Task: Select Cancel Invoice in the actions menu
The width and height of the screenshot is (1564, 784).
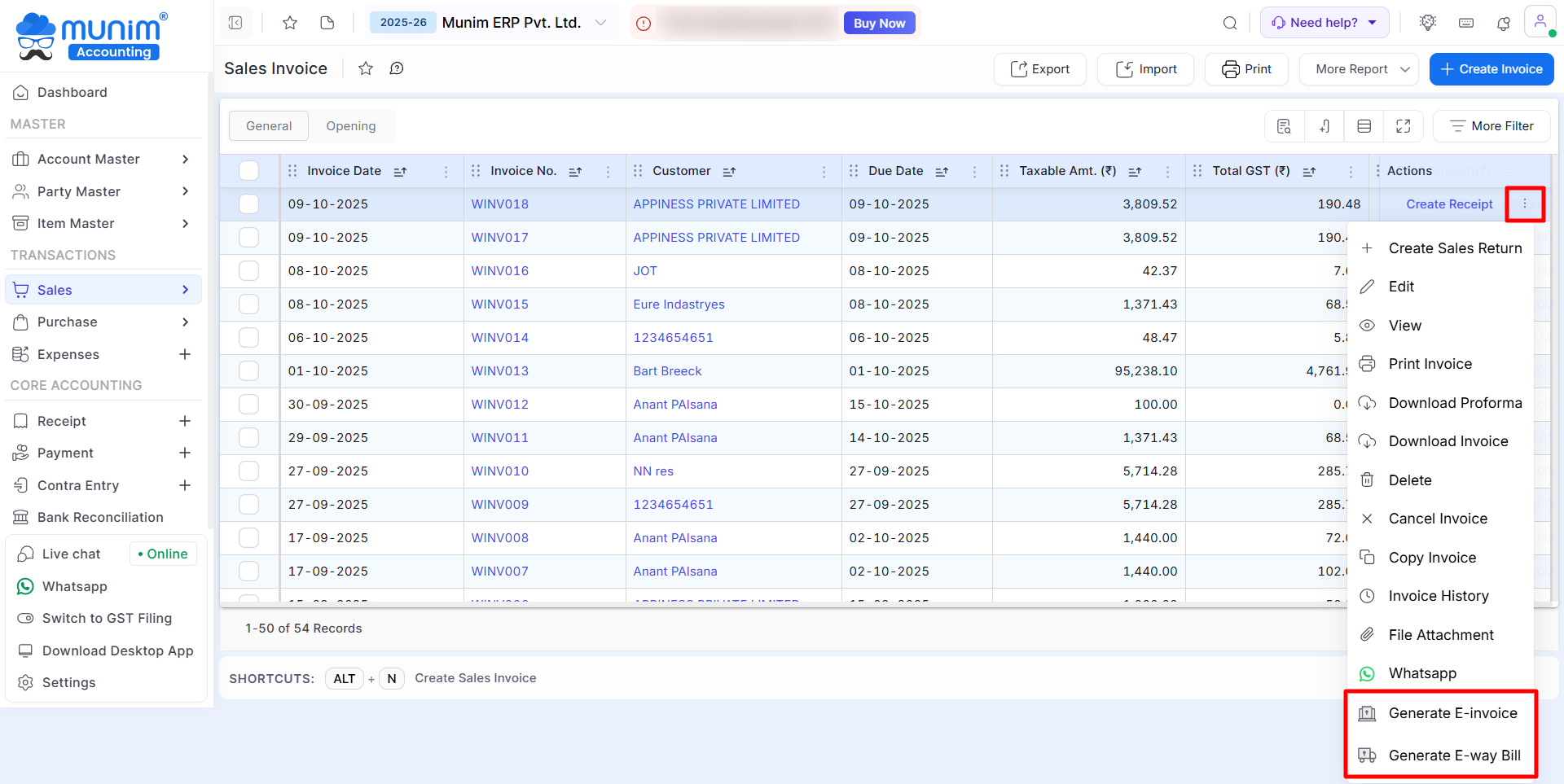Action: 1437,519
